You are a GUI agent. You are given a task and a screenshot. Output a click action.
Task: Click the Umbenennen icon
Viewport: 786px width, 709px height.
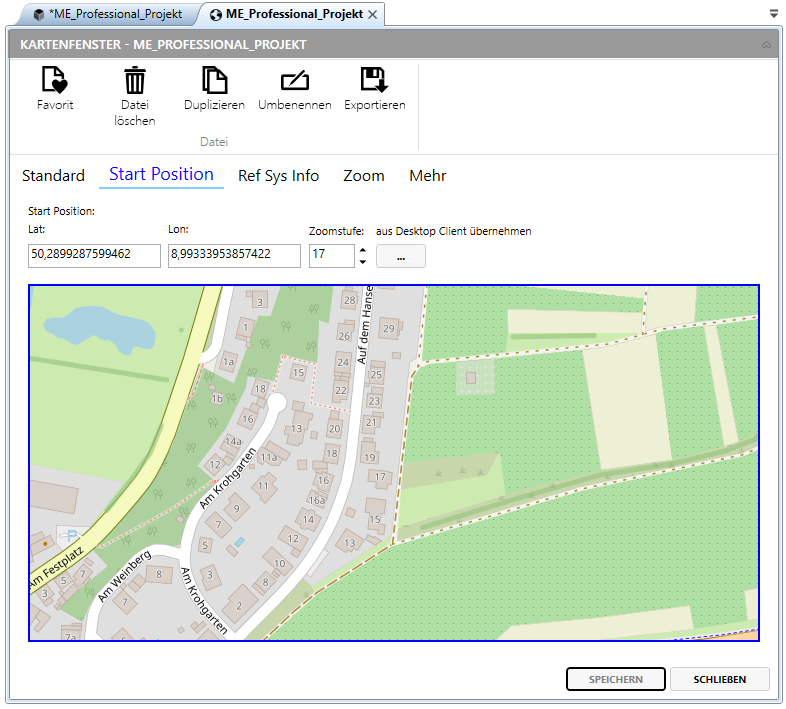pos(294,81)
